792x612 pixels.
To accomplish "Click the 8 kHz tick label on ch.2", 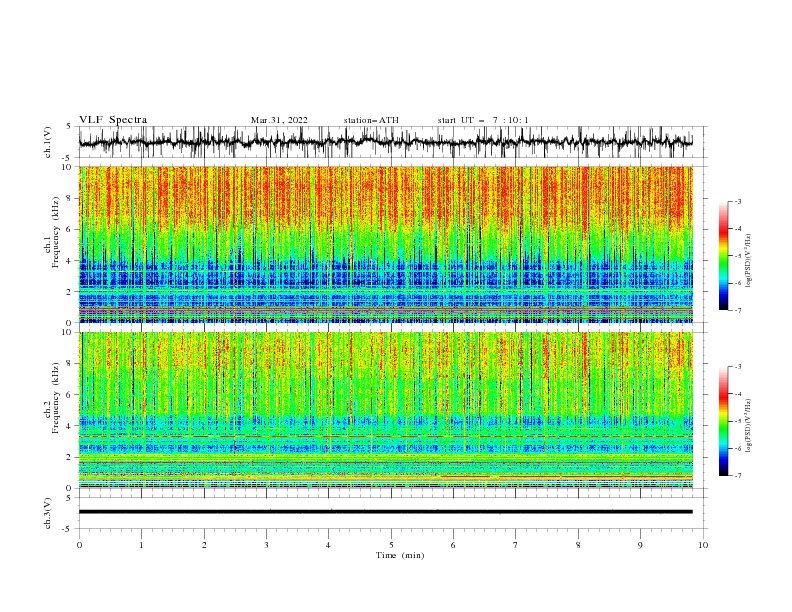I will 70,364.
